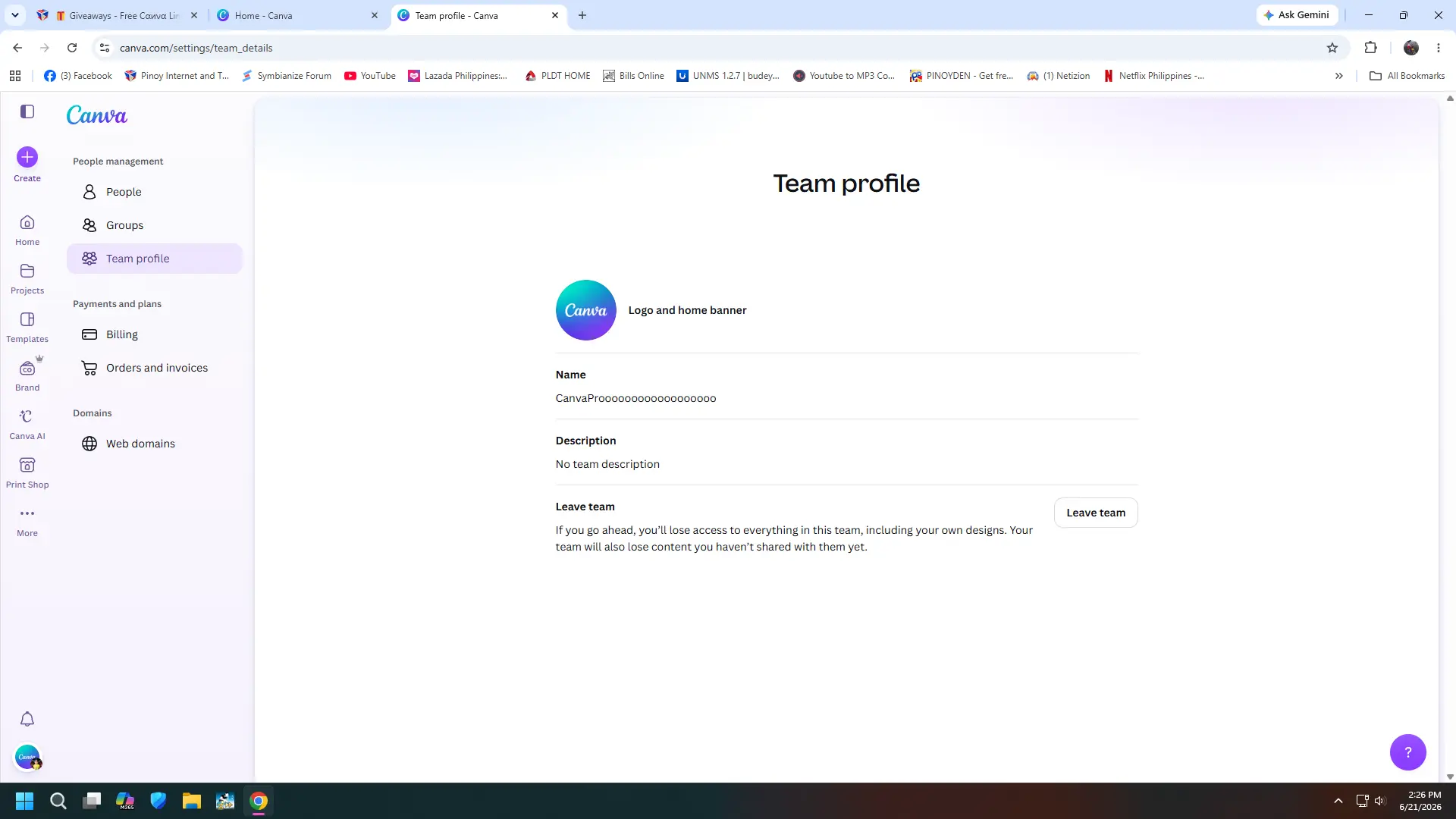The image size is (1456, 819).
Task: Click the No team description text
Action: point(607,464)
